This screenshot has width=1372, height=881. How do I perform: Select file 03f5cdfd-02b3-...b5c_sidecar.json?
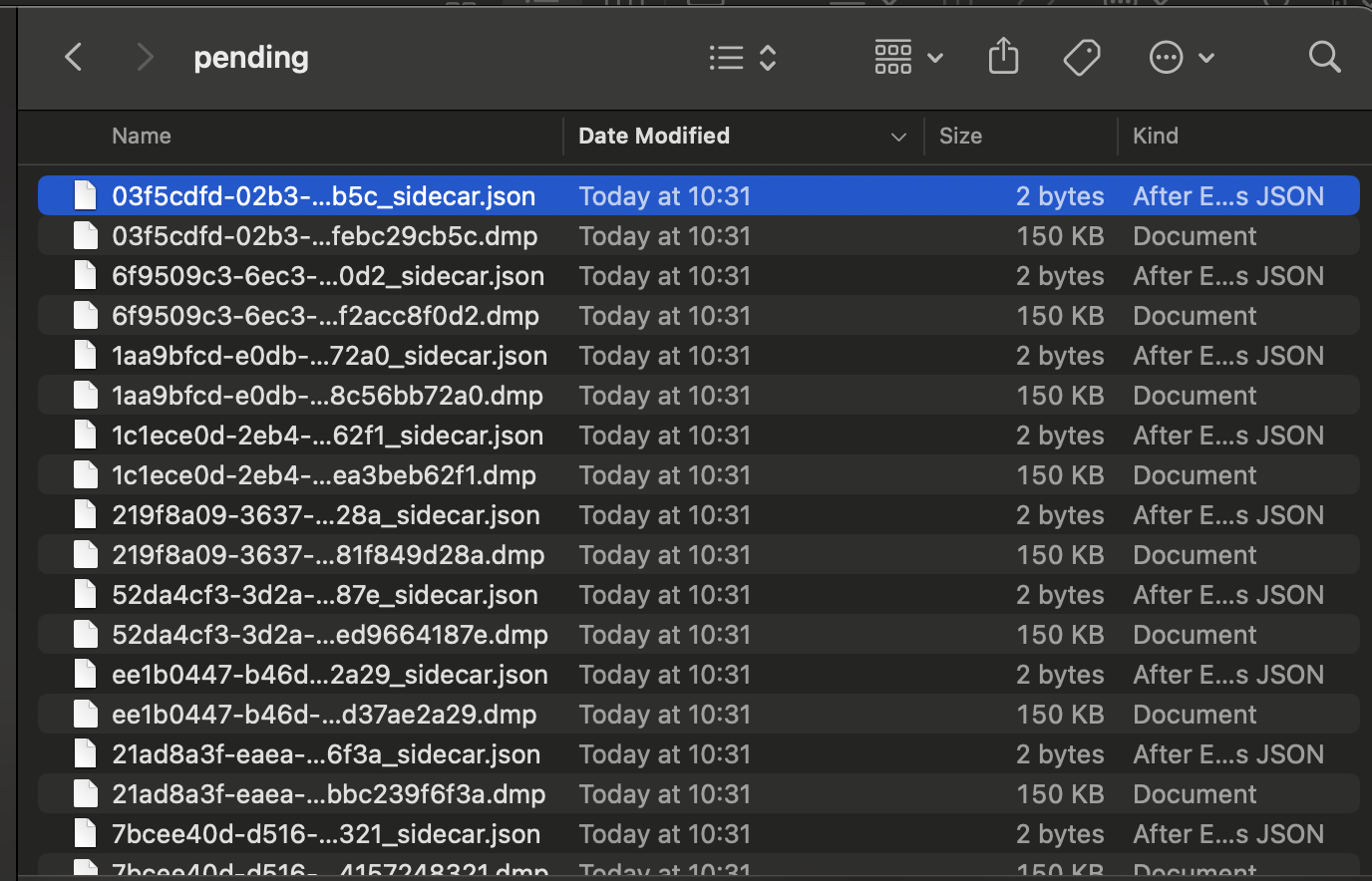(x=699, y=195)
